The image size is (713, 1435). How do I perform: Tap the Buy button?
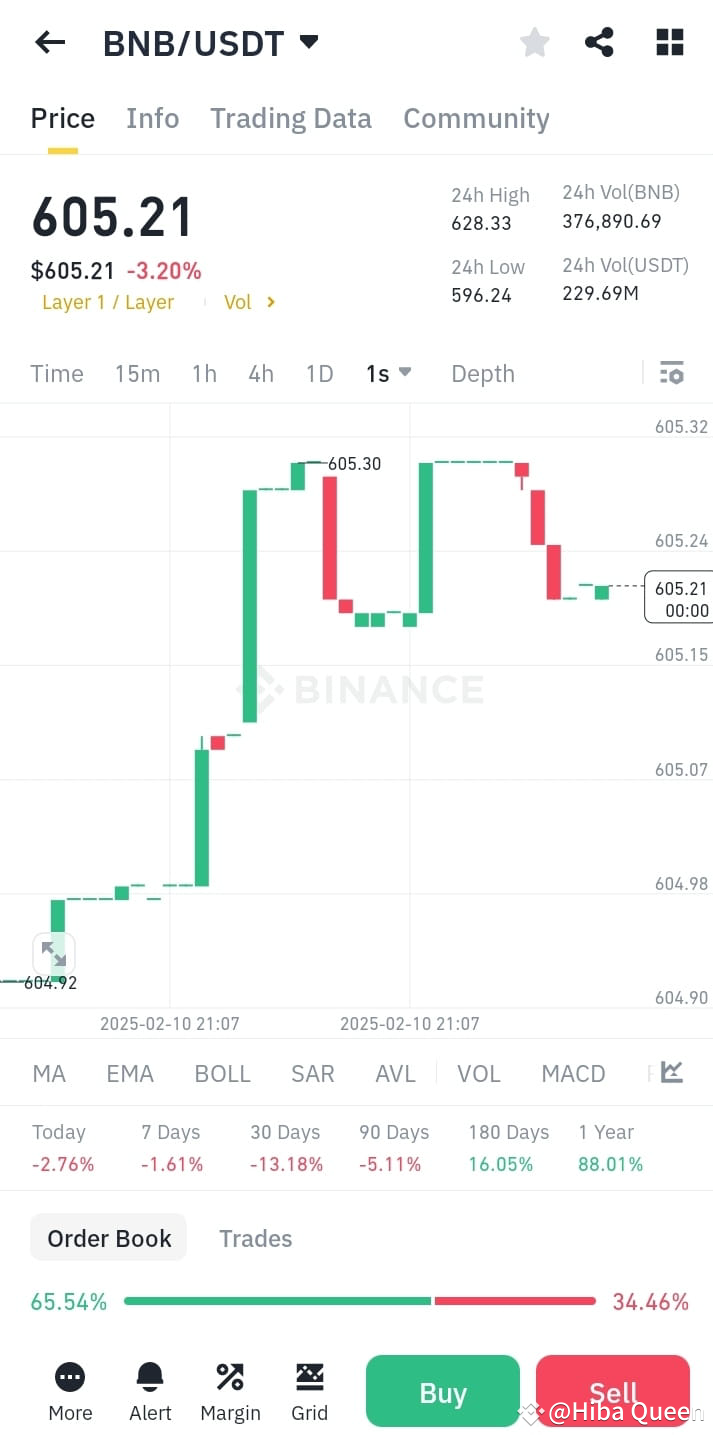442,1392
